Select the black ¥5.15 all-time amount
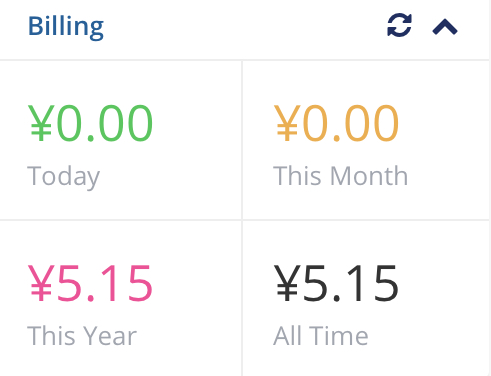 pyautogui.click(x=336, y=283)
